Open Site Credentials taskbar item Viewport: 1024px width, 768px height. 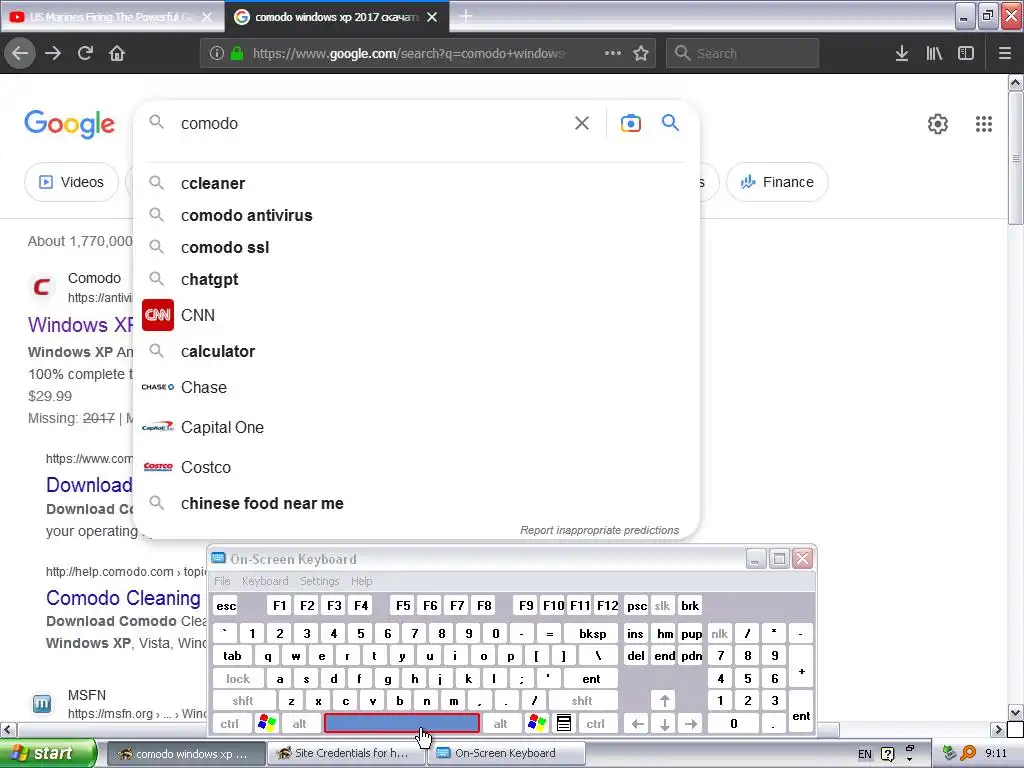[346, 753]
